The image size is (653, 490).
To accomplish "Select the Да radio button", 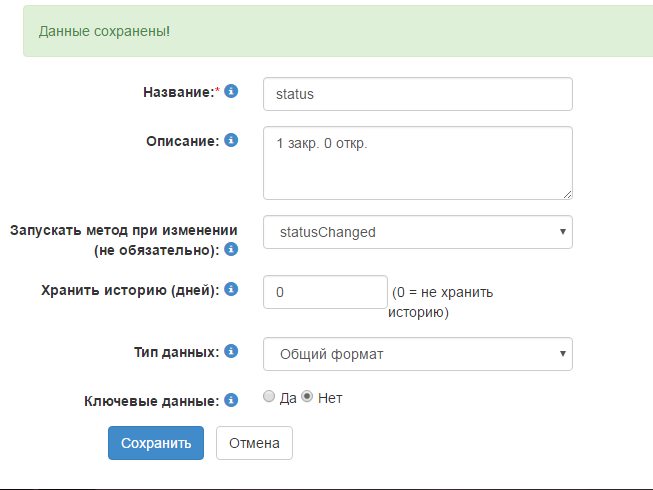I will (268, 397).
